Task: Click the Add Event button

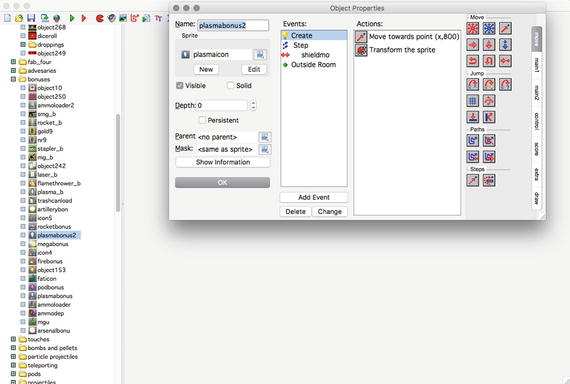Action: point(314,197)
